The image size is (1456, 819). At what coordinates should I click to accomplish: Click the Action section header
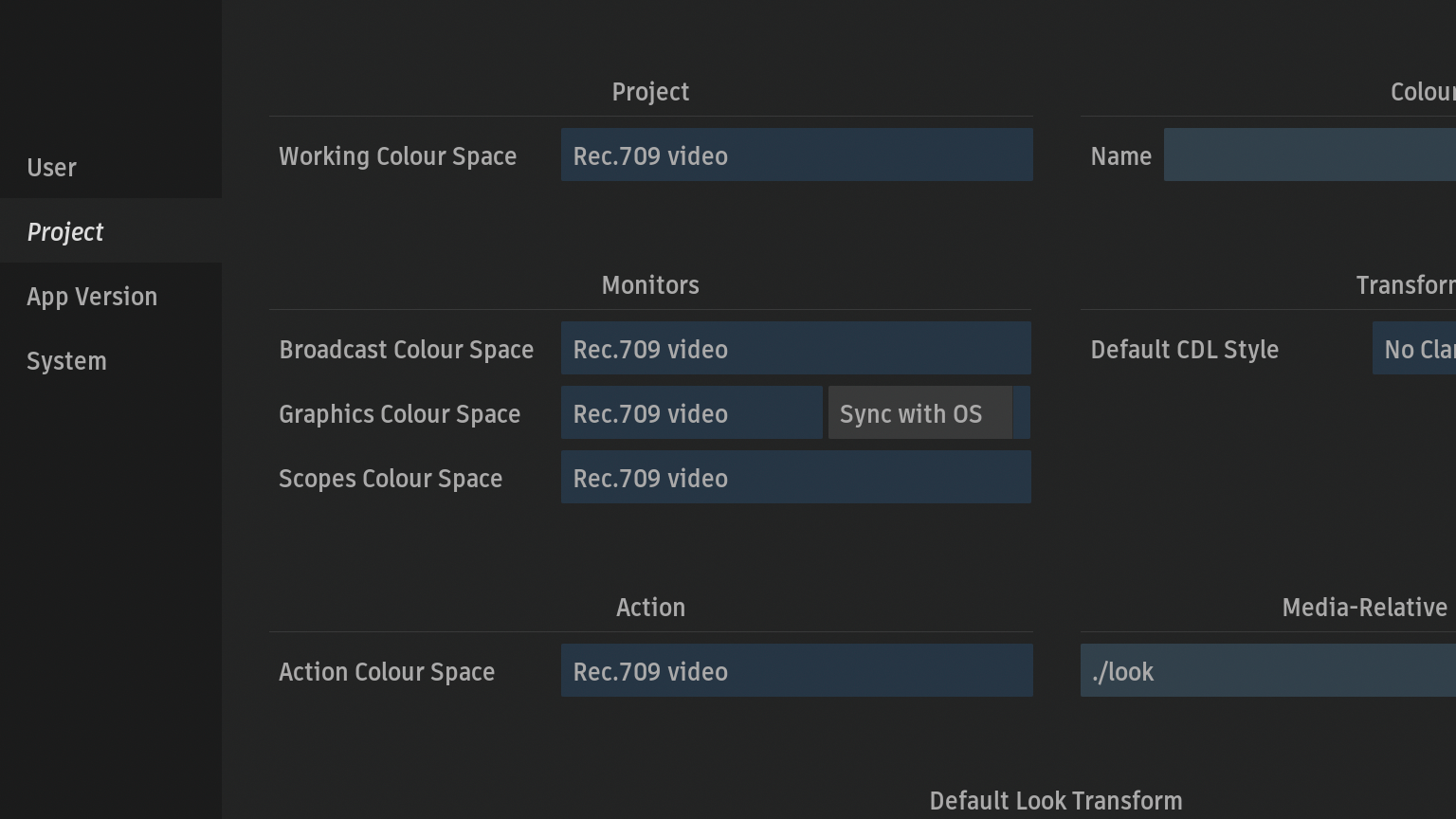[x=650, y=608]
